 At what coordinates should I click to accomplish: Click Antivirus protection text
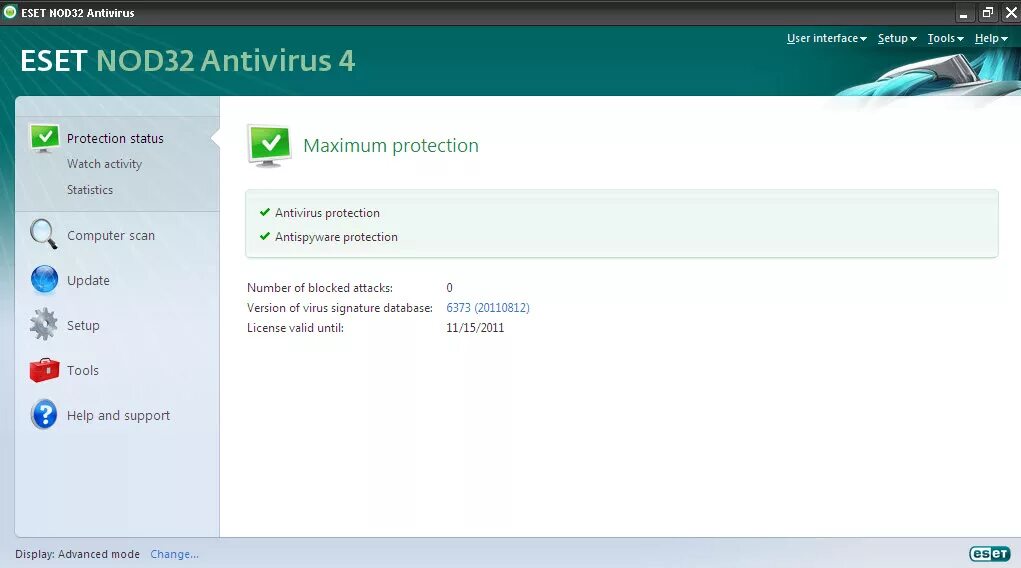(x=327, y=213)
